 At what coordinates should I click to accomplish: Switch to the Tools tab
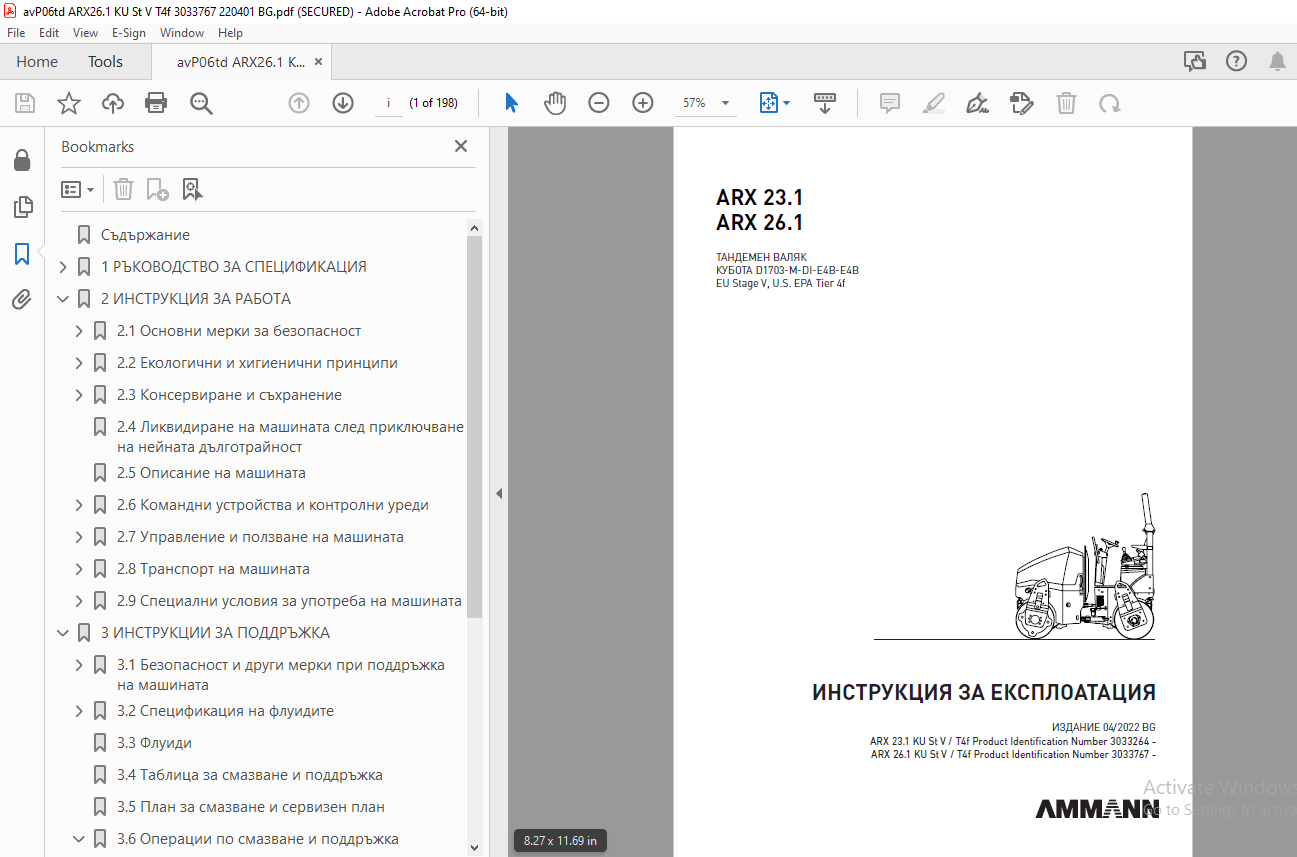pos(105,62)
